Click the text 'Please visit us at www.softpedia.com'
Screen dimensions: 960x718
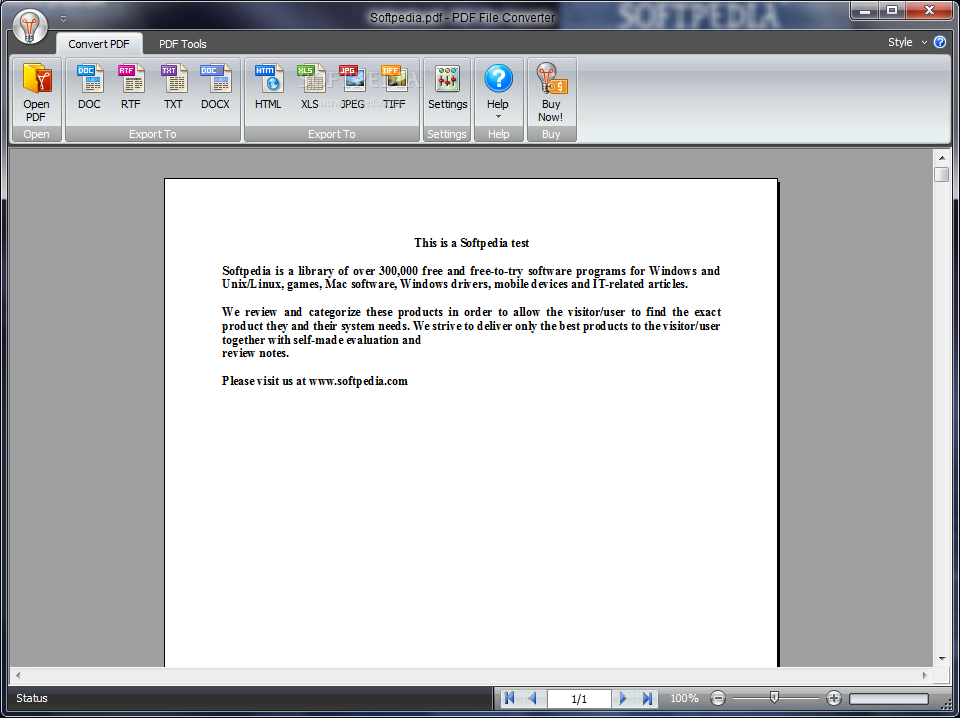315,381
